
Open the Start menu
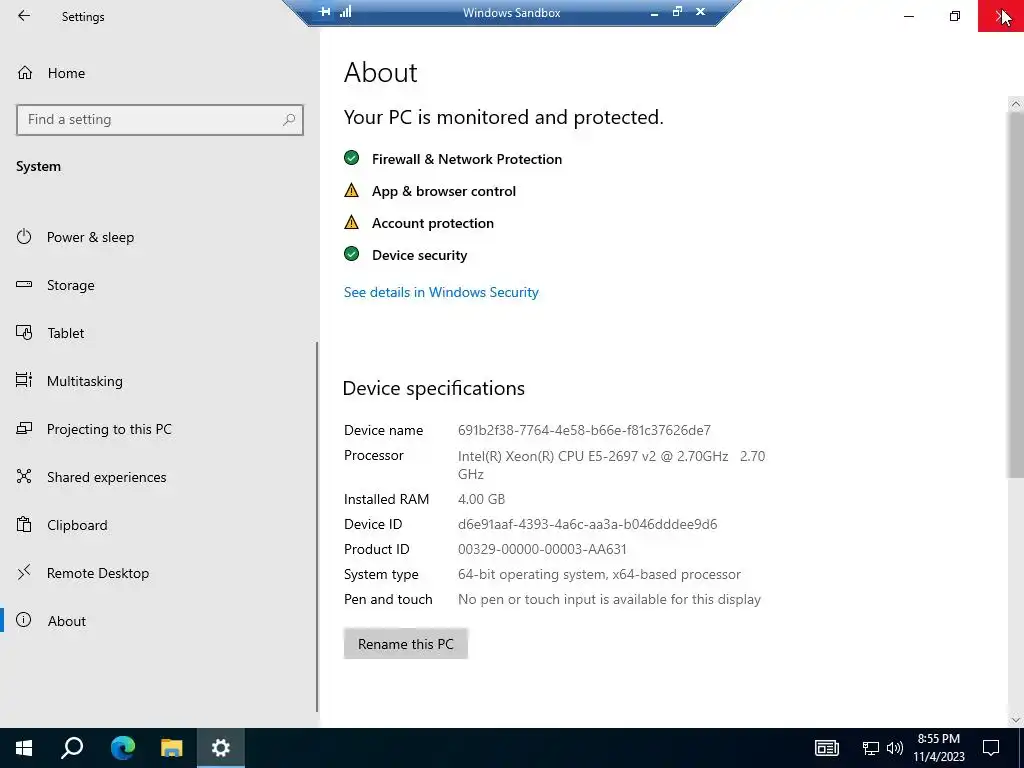(24, 748)
